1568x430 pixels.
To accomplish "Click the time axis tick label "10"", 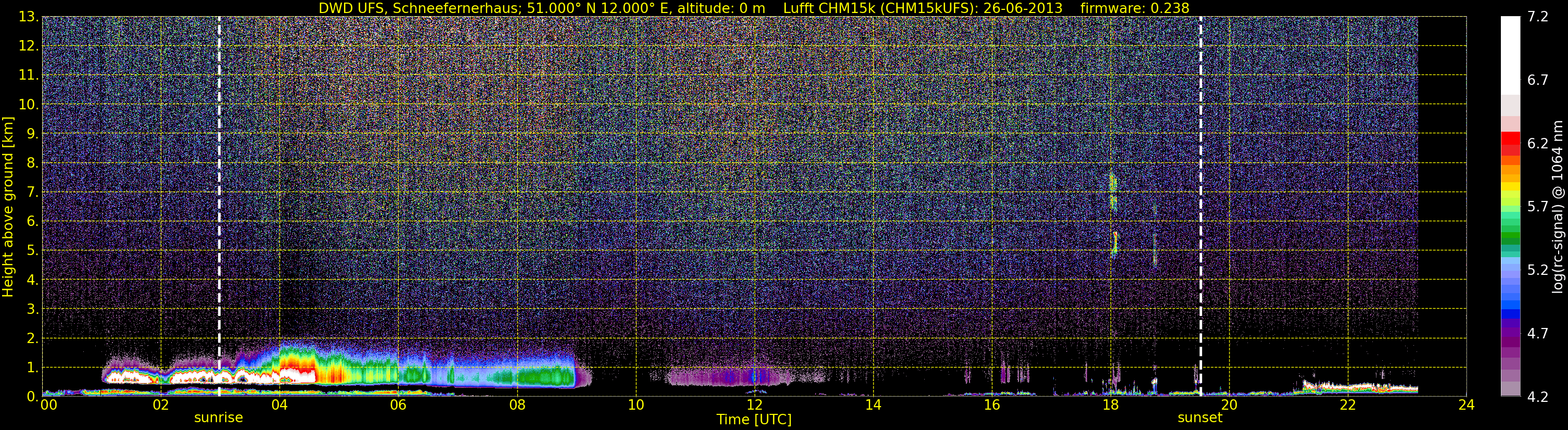I will pyautogui.click(x=635, y=405).
